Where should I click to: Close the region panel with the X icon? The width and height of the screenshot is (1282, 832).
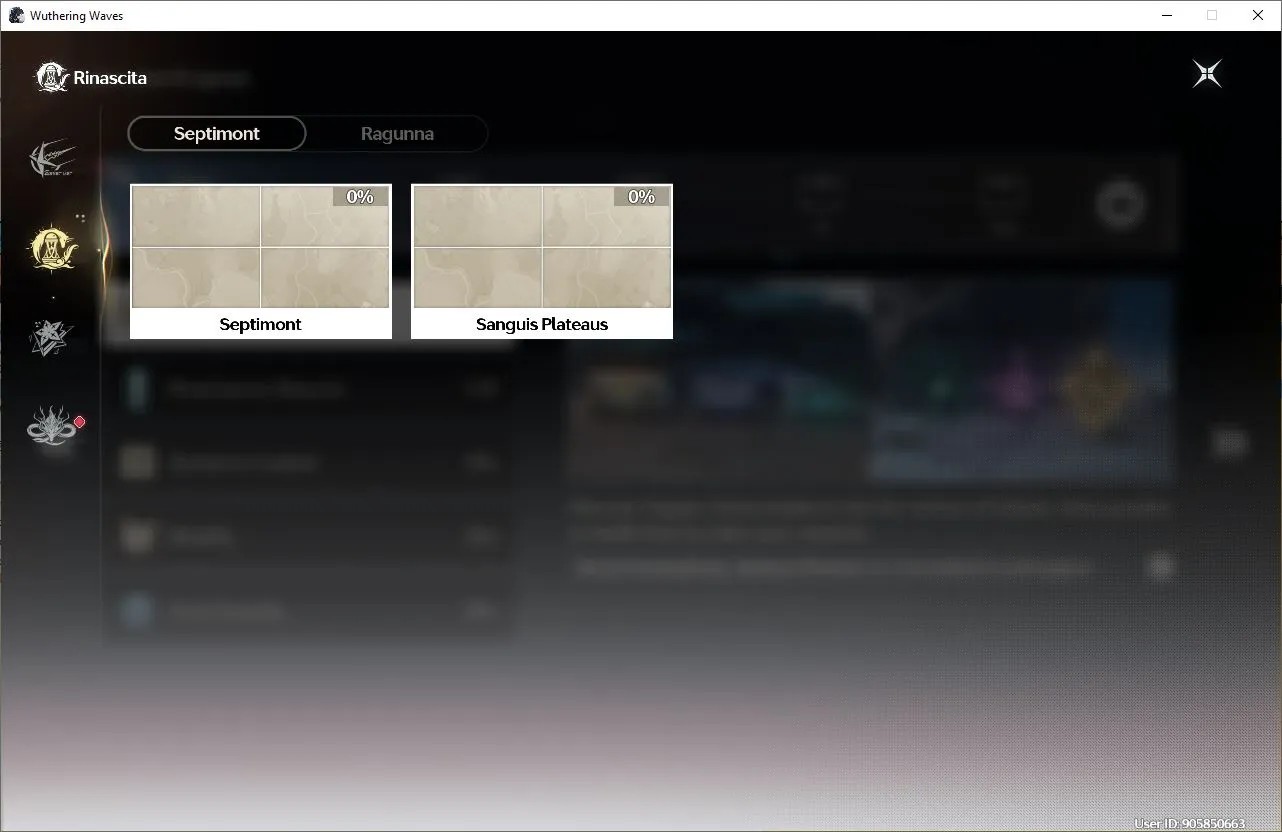tap(1207, 74)
